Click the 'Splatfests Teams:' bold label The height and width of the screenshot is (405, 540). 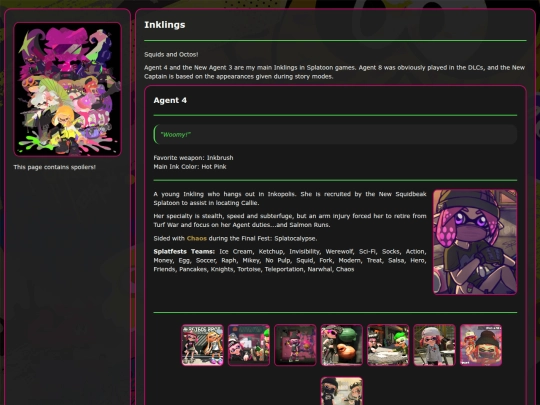(184, 251)
